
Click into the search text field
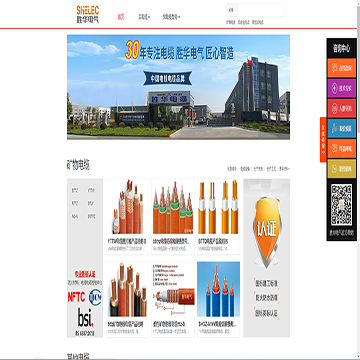(261, 10)
